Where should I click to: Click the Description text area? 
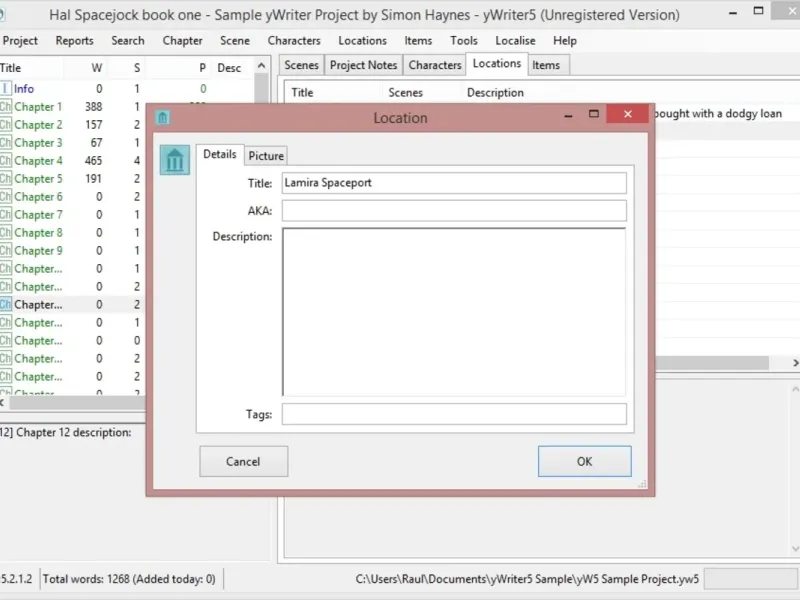[x=454, y=312]
